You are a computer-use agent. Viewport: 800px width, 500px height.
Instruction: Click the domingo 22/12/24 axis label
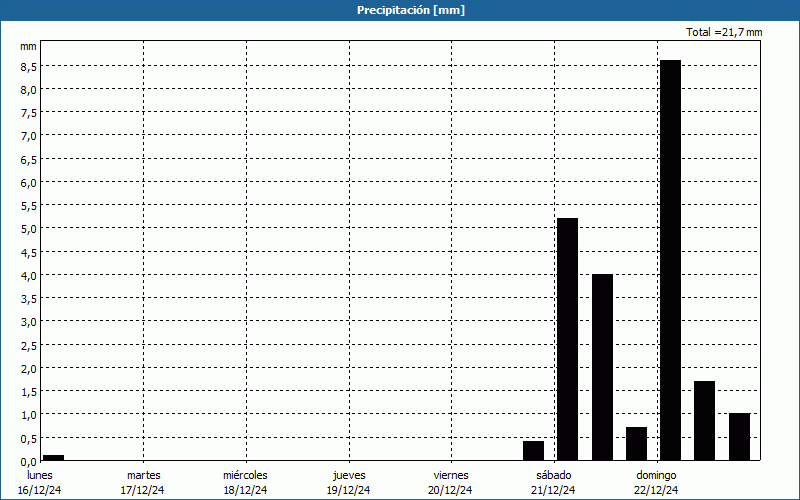tap(657, 483)
